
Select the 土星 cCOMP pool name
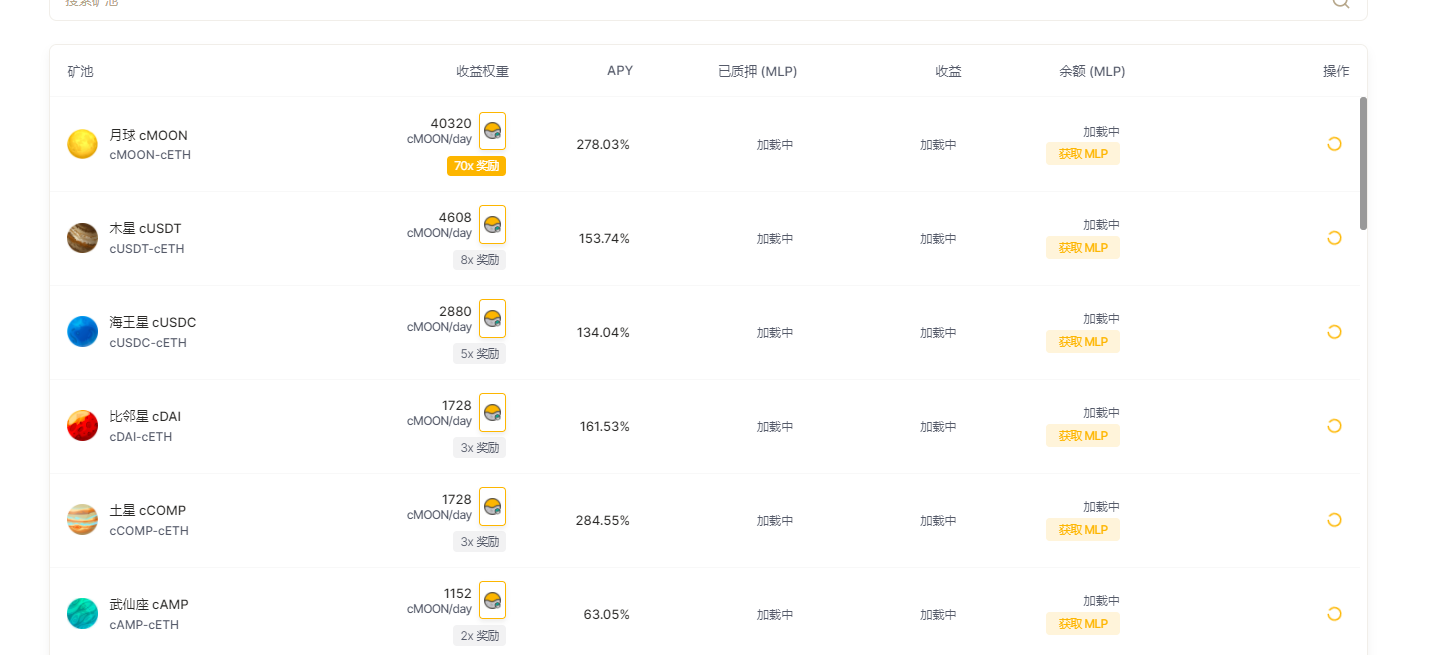[148, 511]
